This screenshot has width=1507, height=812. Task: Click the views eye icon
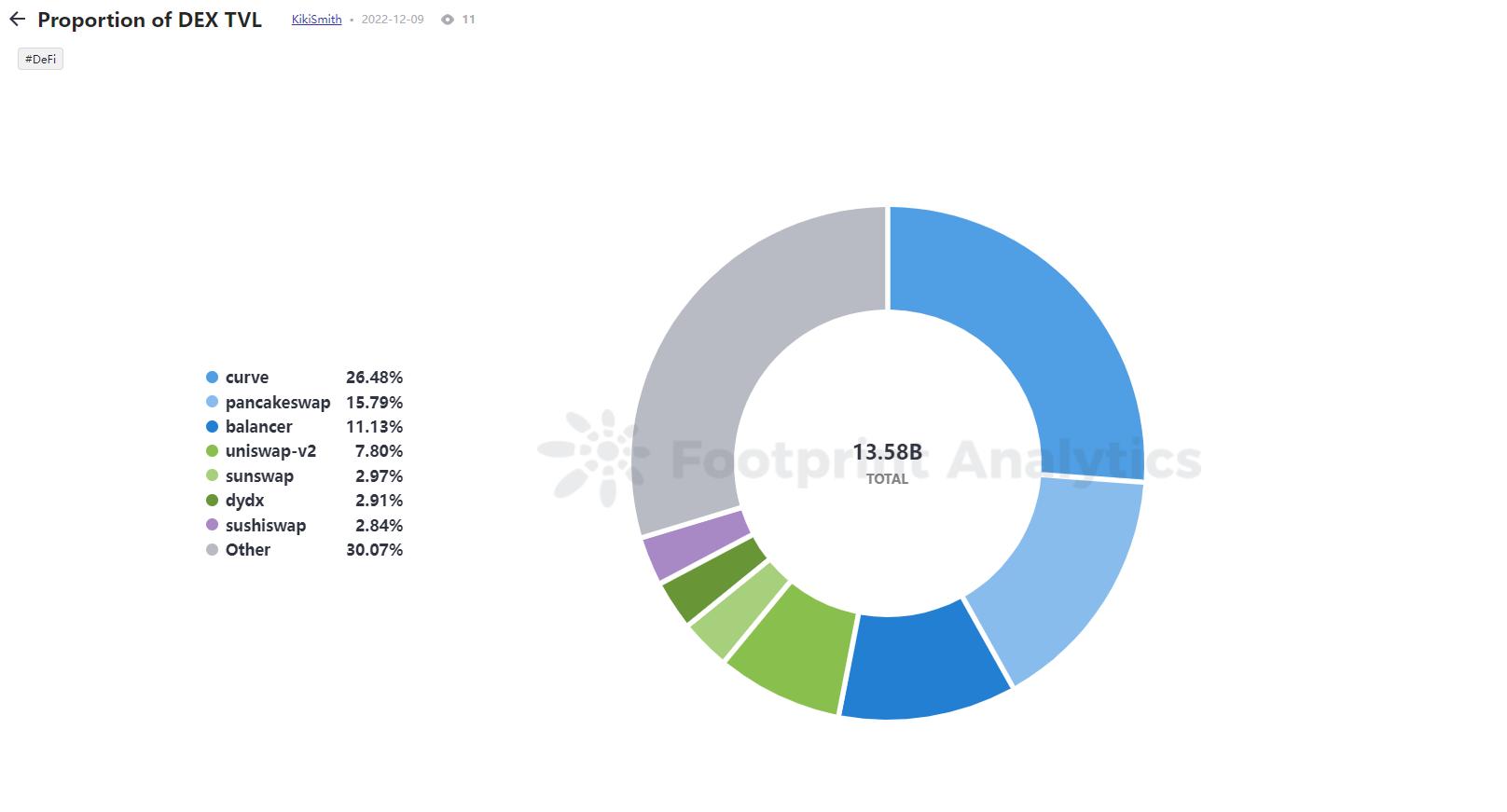tap(448, 20)
